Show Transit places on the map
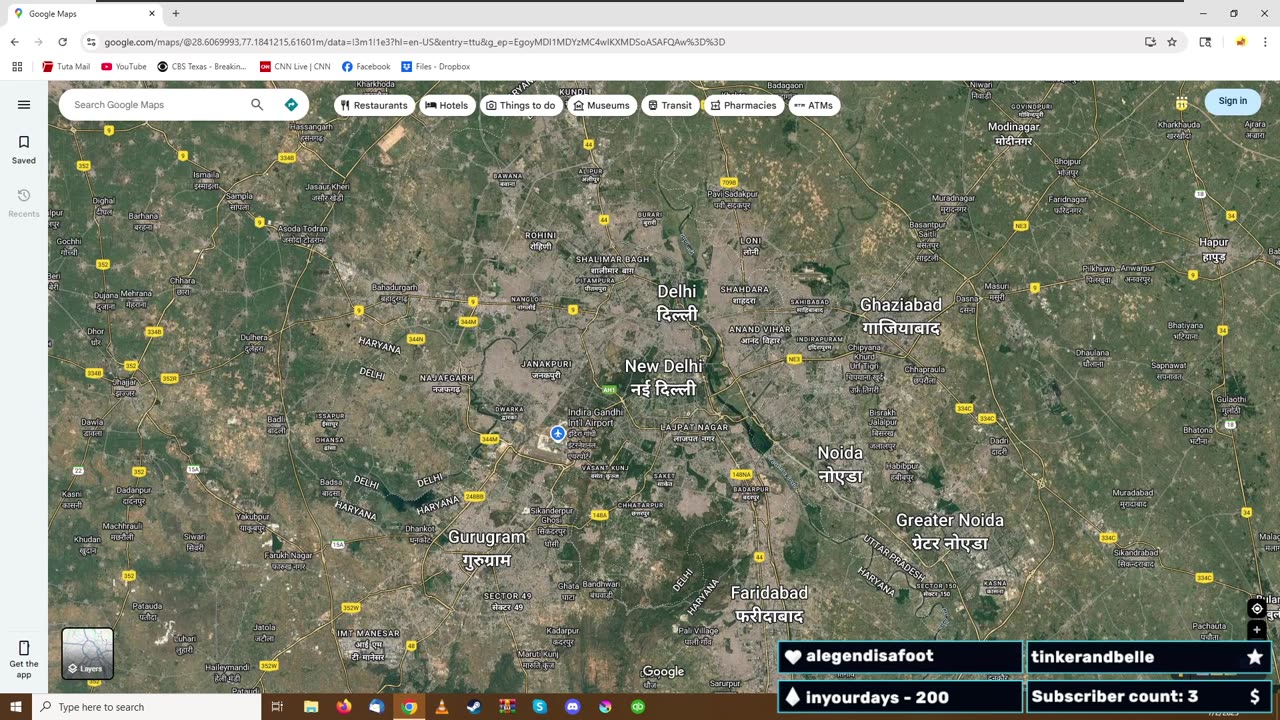This screenshot has height=720, width=1280. 669,105
